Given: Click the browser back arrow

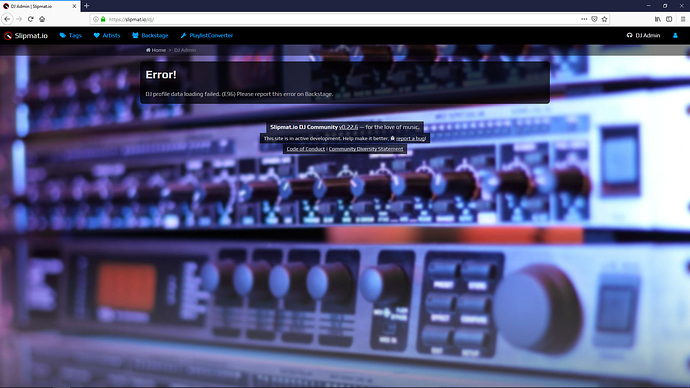Looking at the screenshot, I should click(x=7, y=19).
